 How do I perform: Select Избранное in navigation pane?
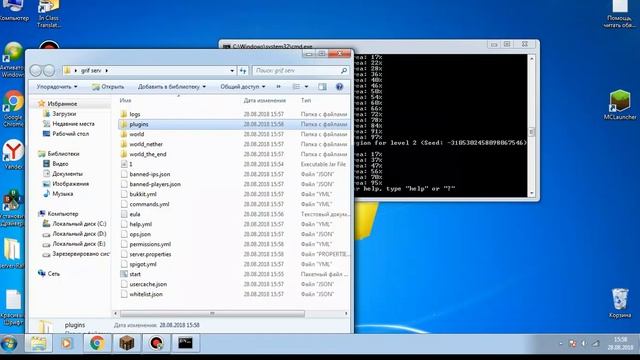(62, 104)
